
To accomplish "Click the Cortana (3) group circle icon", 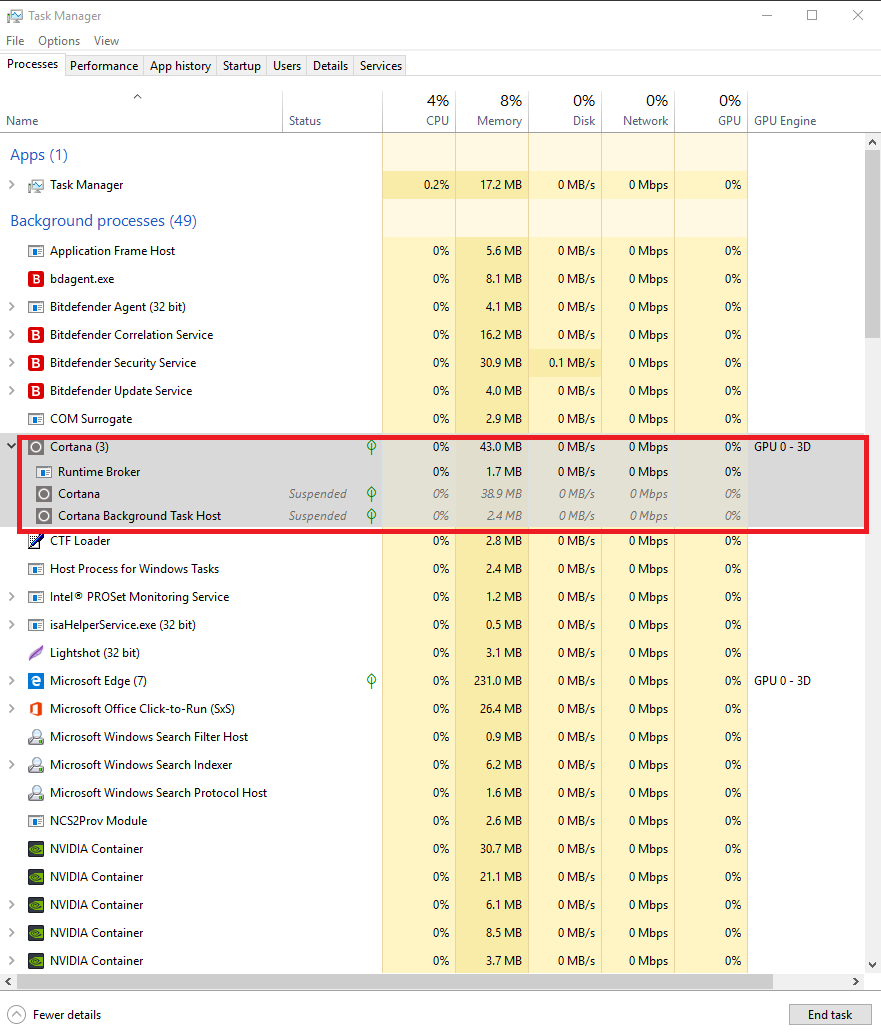I will point(36,447).
